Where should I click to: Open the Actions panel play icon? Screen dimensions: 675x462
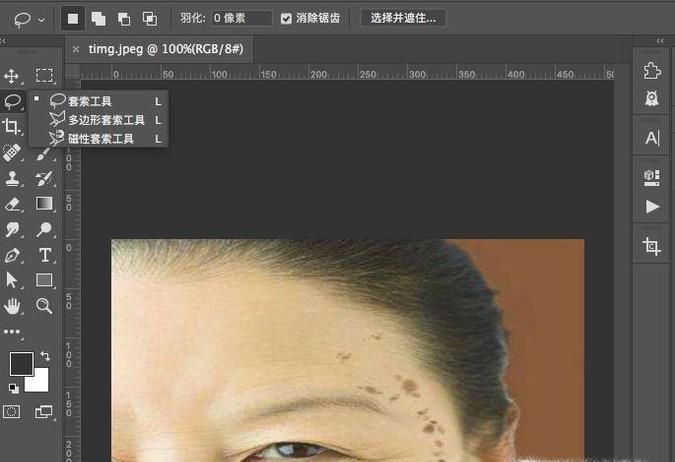point(652,207)
